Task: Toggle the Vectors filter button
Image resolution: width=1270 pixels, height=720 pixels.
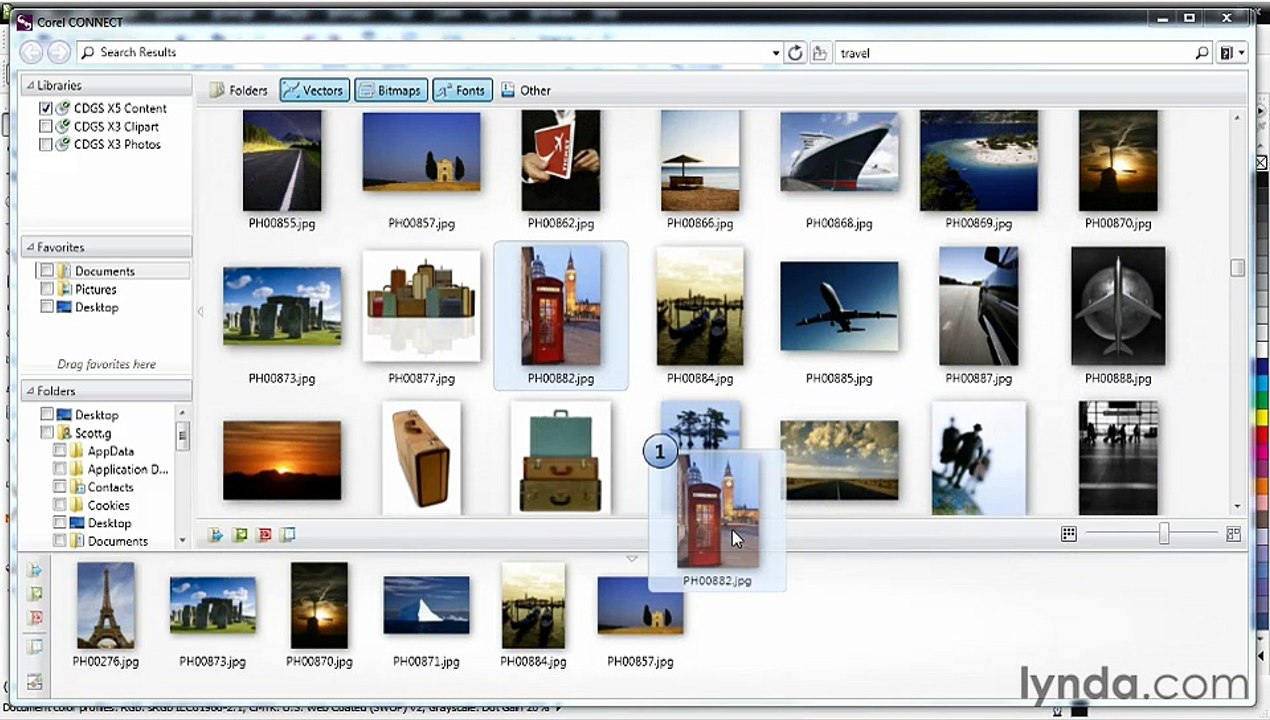Action: tap(313, 90)
